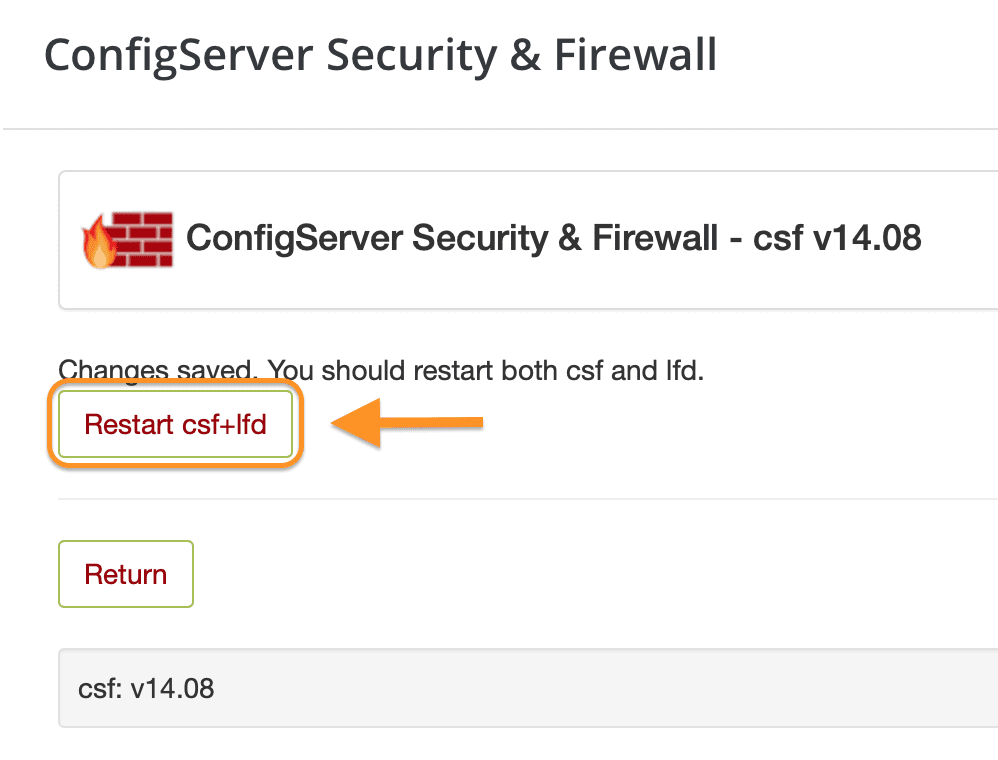Click the version number v14.08 in the header
998x760 pixels.
tap(873, 238)
